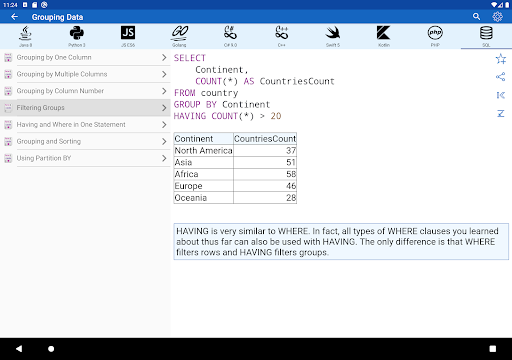Select the Swift 5 bird icon
This screenshot has width=512, height=360.
[x=333, y=33]
